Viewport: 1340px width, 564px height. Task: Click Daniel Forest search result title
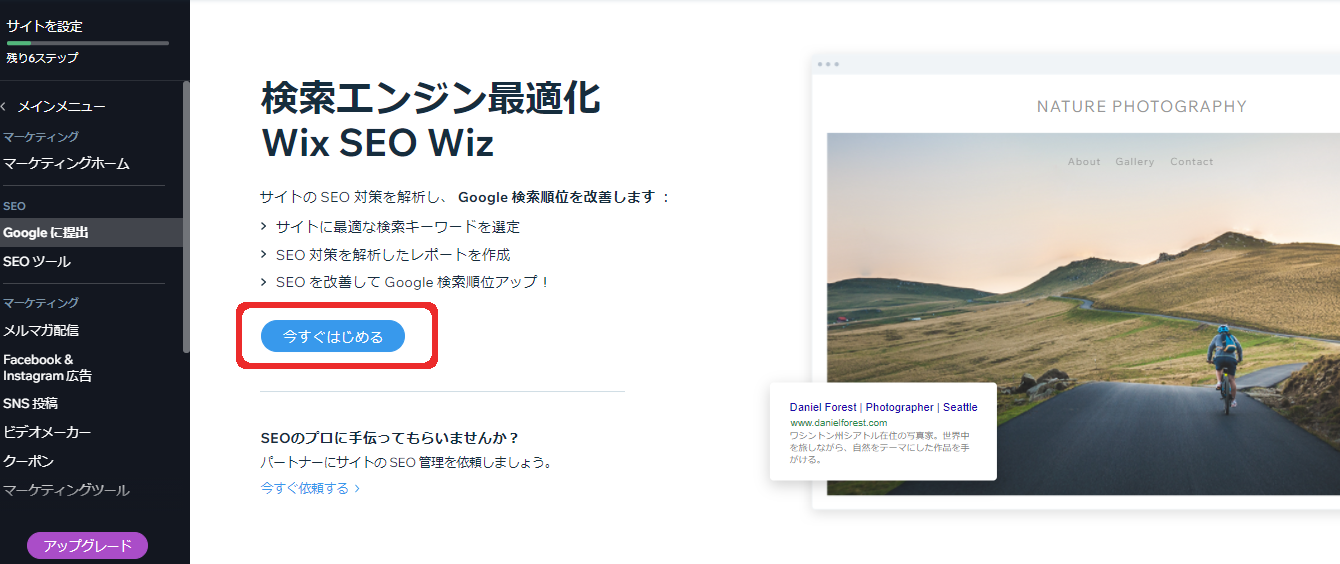click(x=883, y=407)
